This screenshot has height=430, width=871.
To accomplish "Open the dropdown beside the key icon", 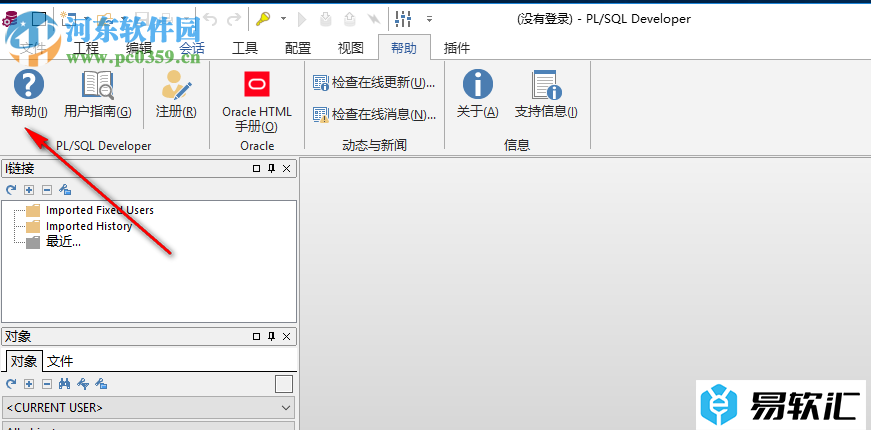I will [283, 19].
